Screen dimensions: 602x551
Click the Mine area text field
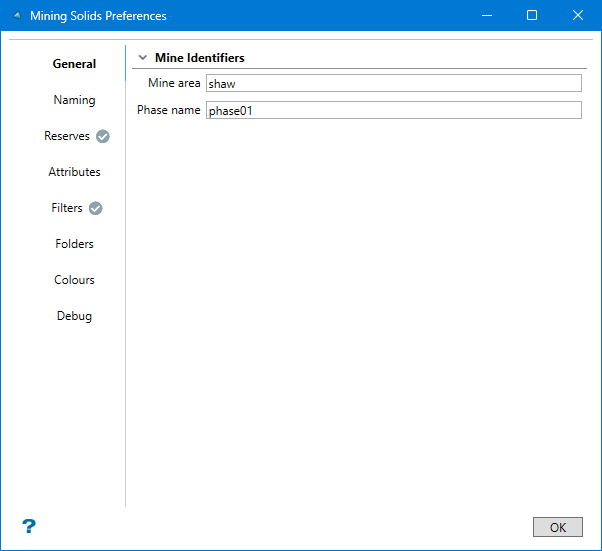coord(393,84)
